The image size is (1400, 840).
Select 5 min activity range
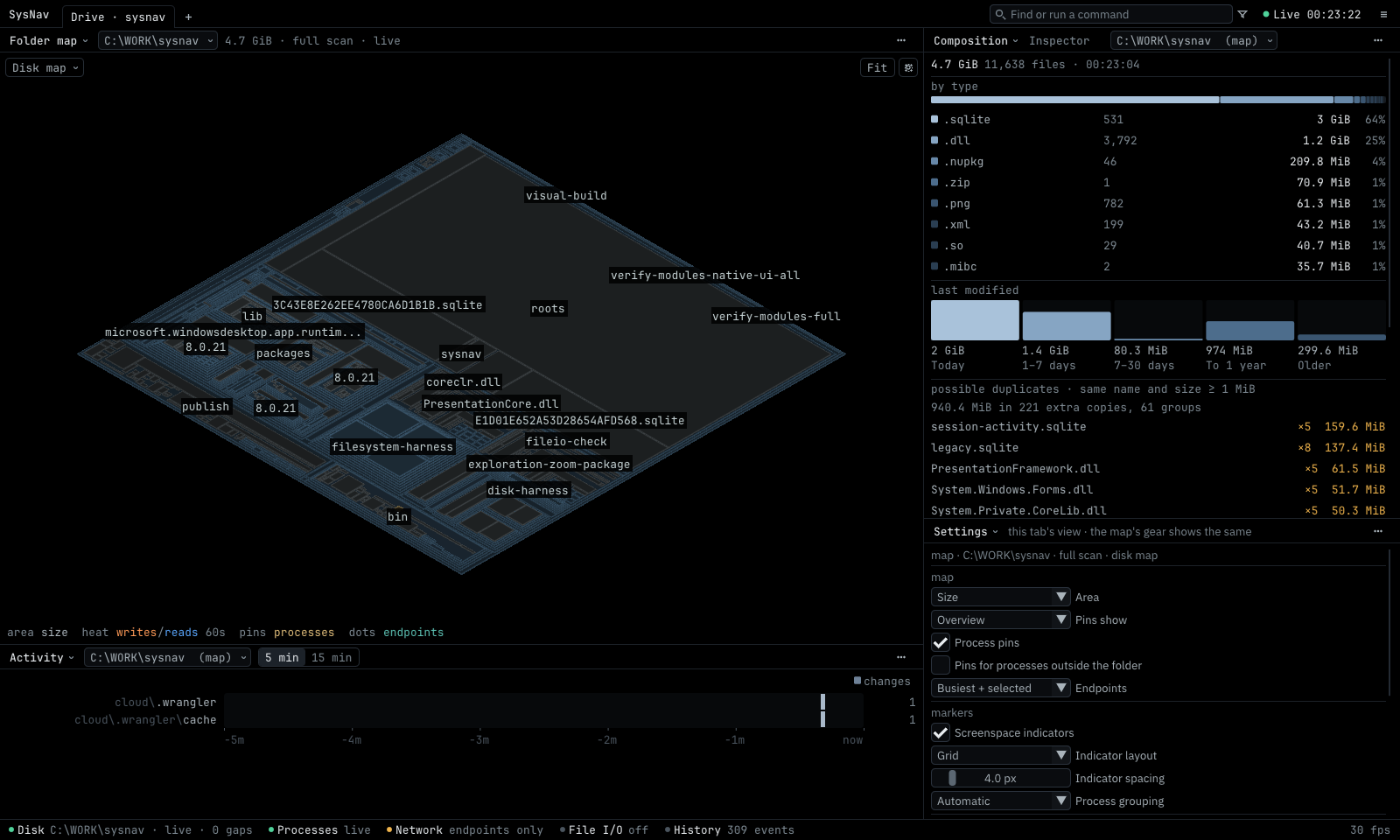(282, 657)
